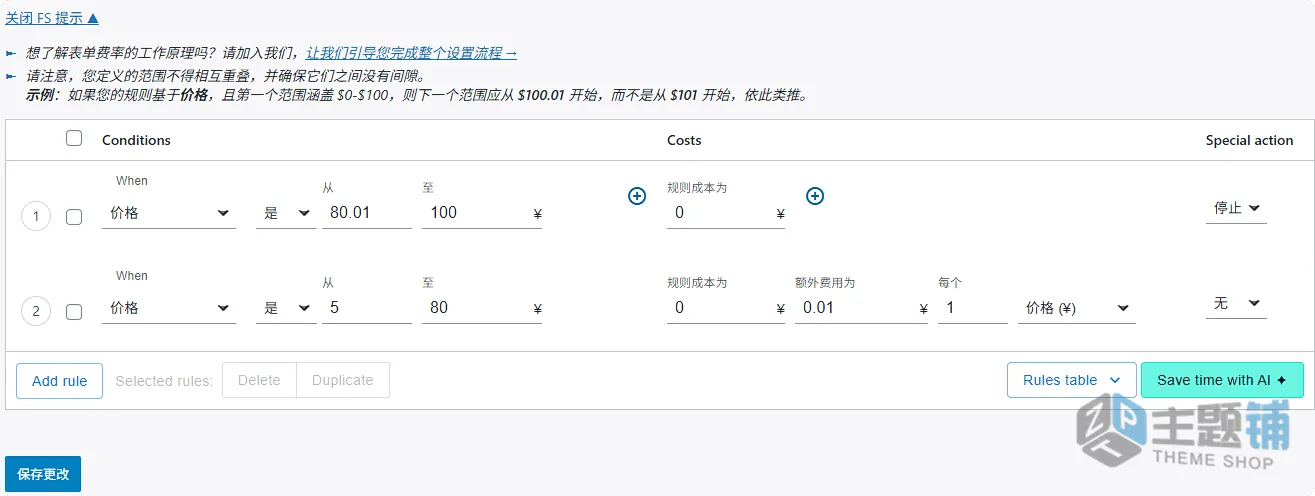Edit rule 2 从 field with 5
Viewport: 1315px width, 496px height.
click(367, 308)
